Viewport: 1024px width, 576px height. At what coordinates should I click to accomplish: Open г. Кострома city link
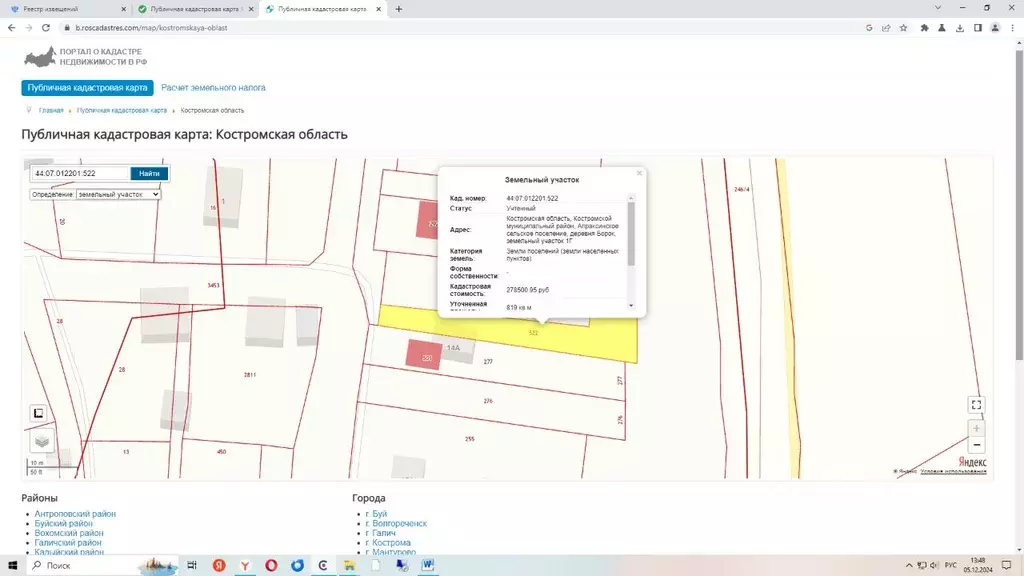388,543
